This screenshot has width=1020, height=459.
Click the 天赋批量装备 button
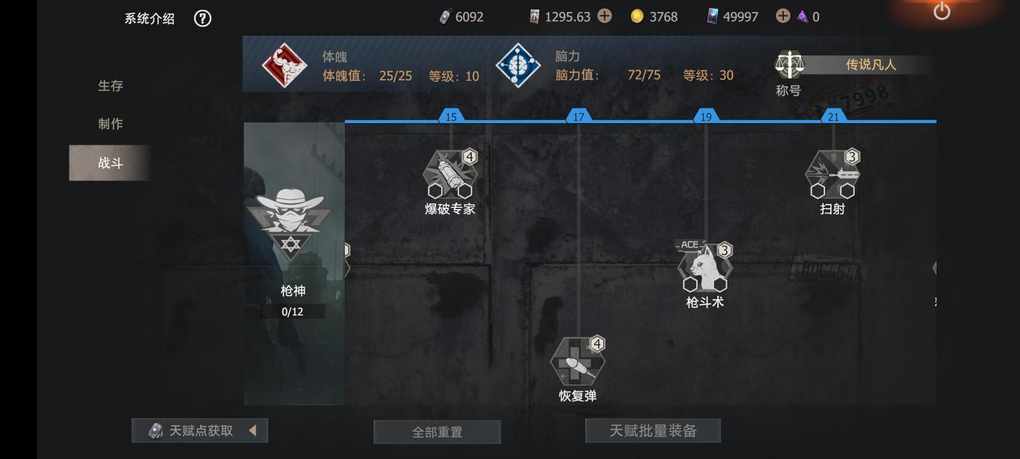[653, 430]
